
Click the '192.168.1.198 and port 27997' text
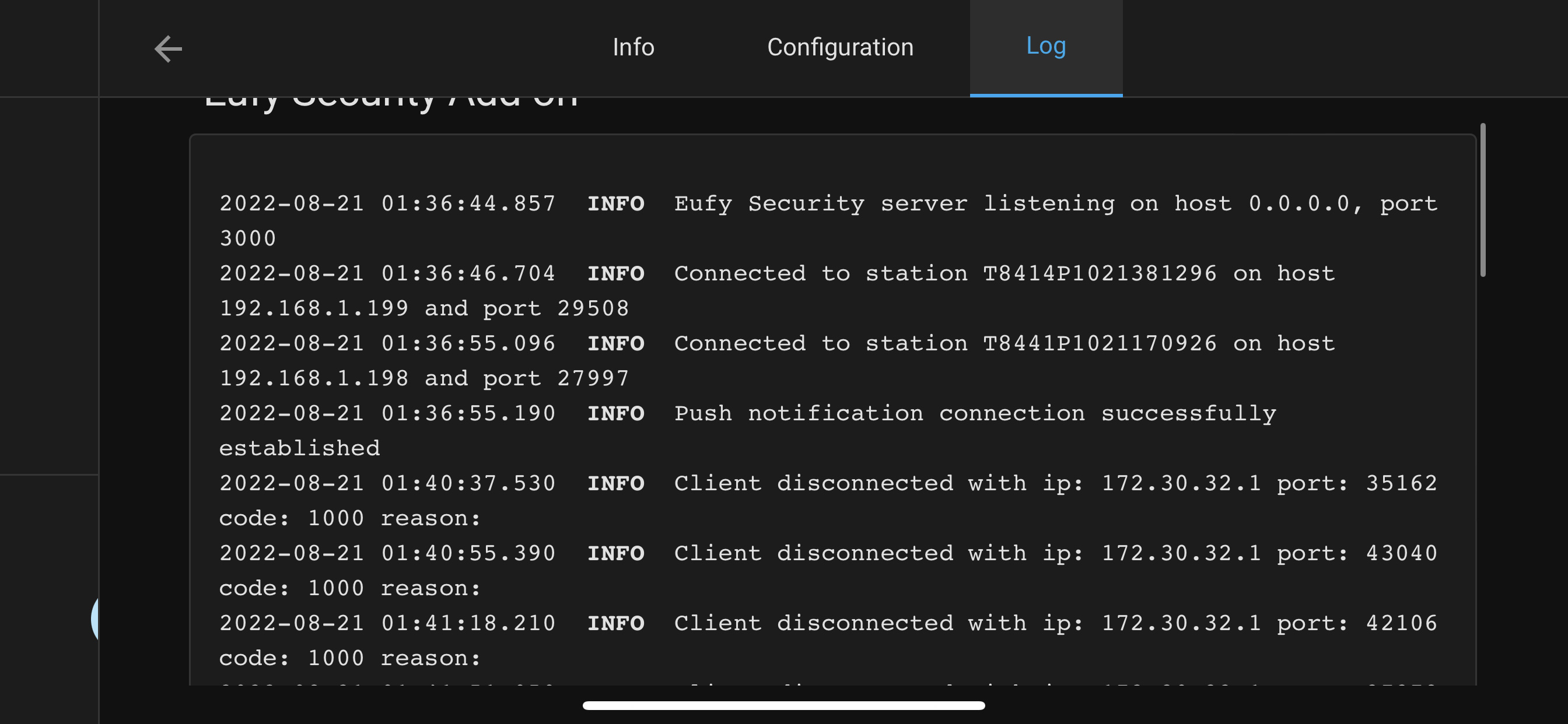click(423, 378)
